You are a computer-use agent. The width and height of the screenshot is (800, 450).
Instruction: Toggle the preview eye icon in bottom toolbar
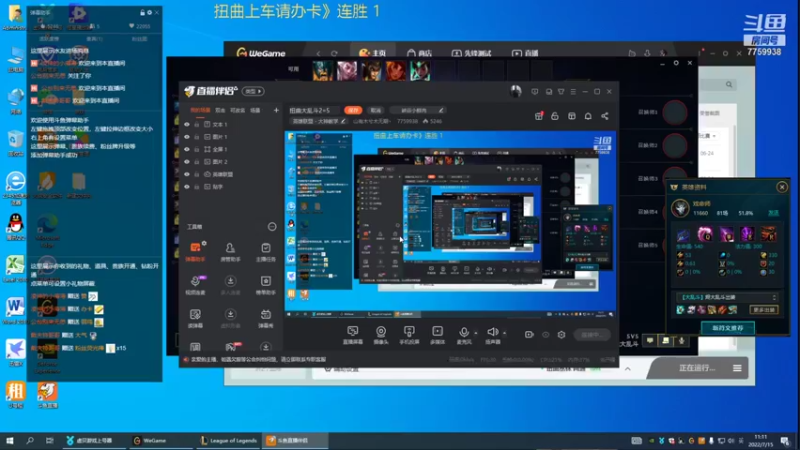545,335
